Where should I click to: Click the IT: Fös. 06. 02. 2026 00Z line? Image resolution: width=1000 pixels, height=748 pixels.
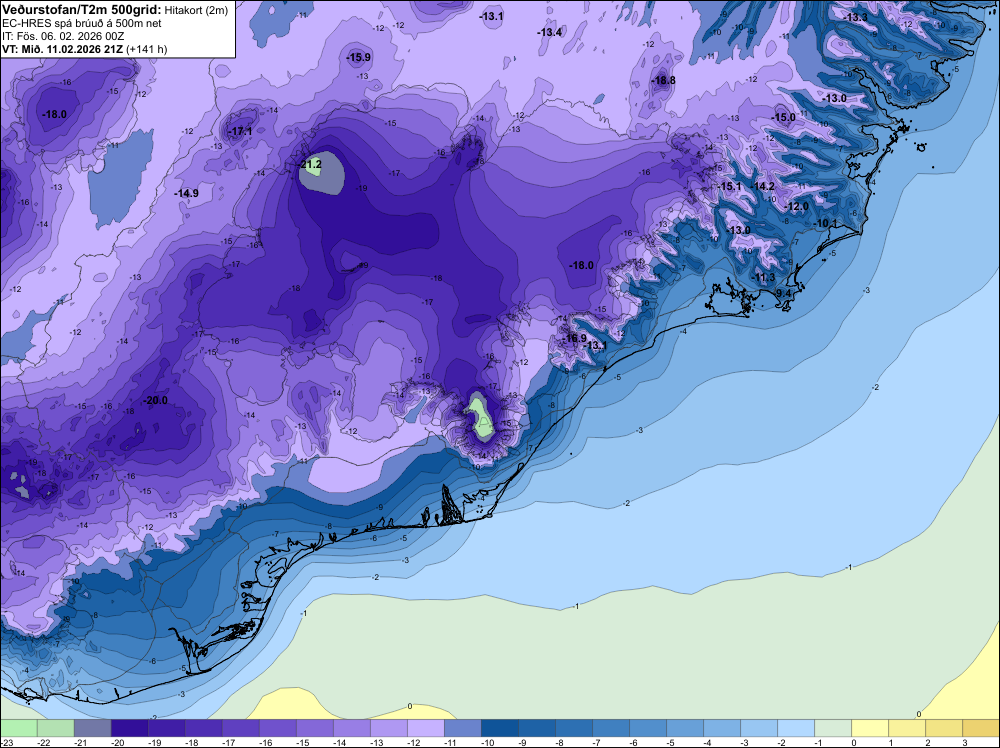click(63, 36)
